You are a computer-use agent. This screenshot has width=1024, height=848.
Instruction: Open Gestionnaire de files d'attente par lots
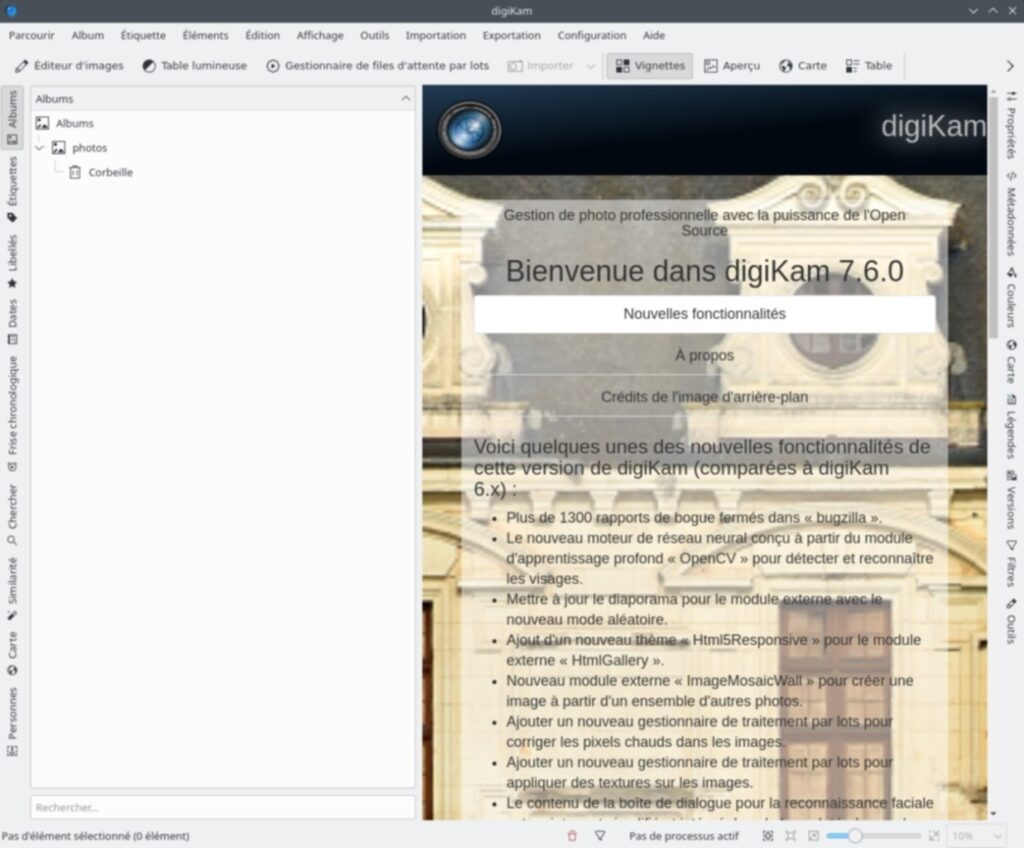point(377,65)
